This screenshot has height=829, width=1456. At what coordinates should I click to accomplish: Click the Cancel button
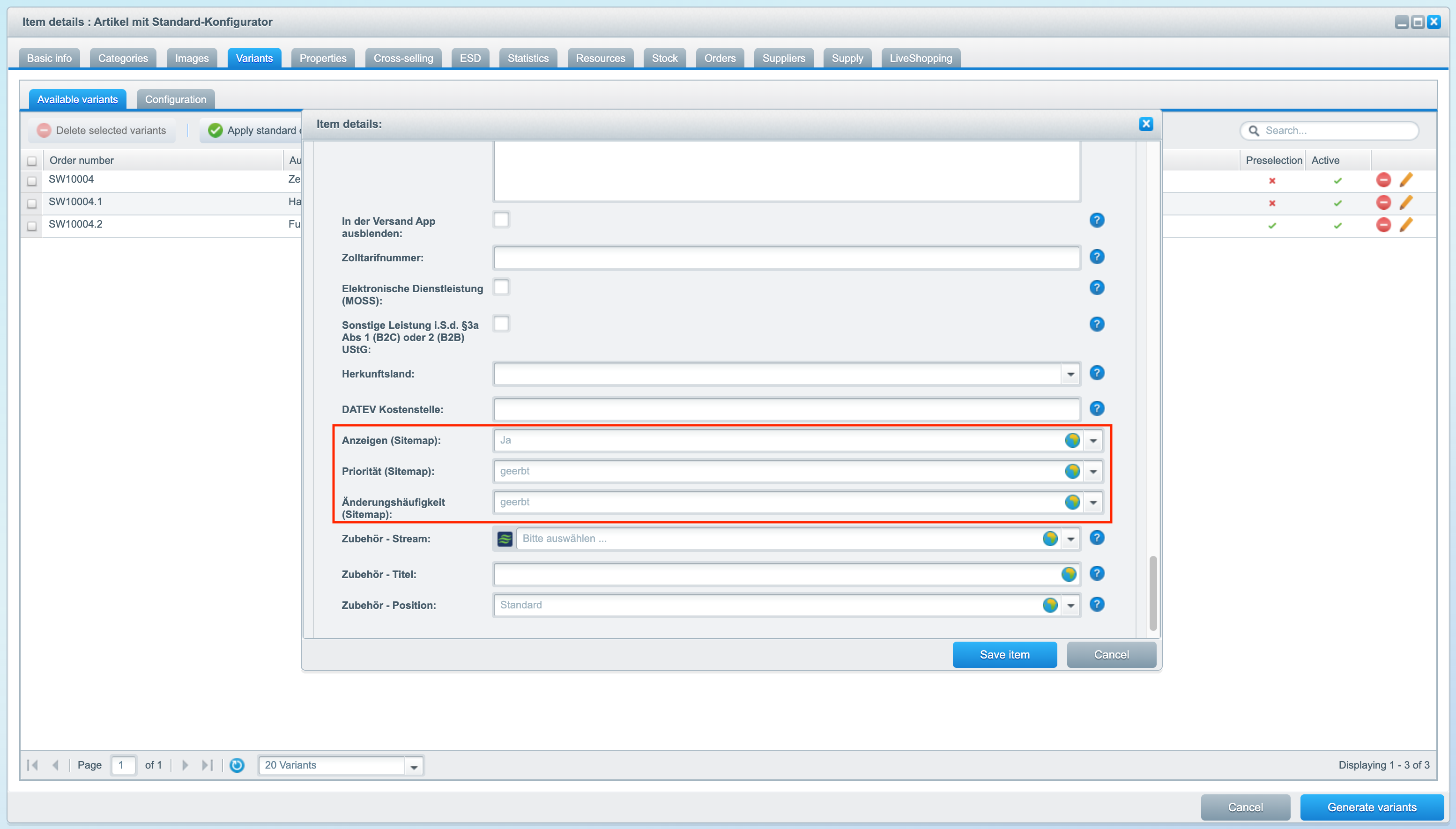coord(1110,655)
